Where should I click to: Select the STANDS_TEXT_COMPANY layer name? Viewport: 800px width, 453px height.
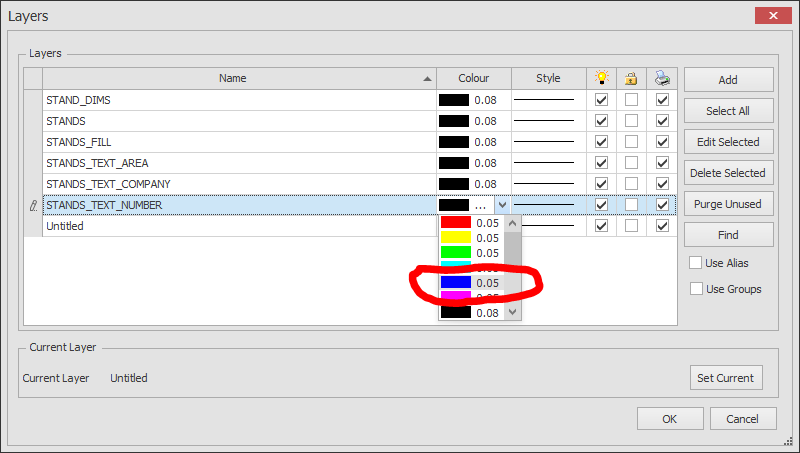tap(108, 184)
